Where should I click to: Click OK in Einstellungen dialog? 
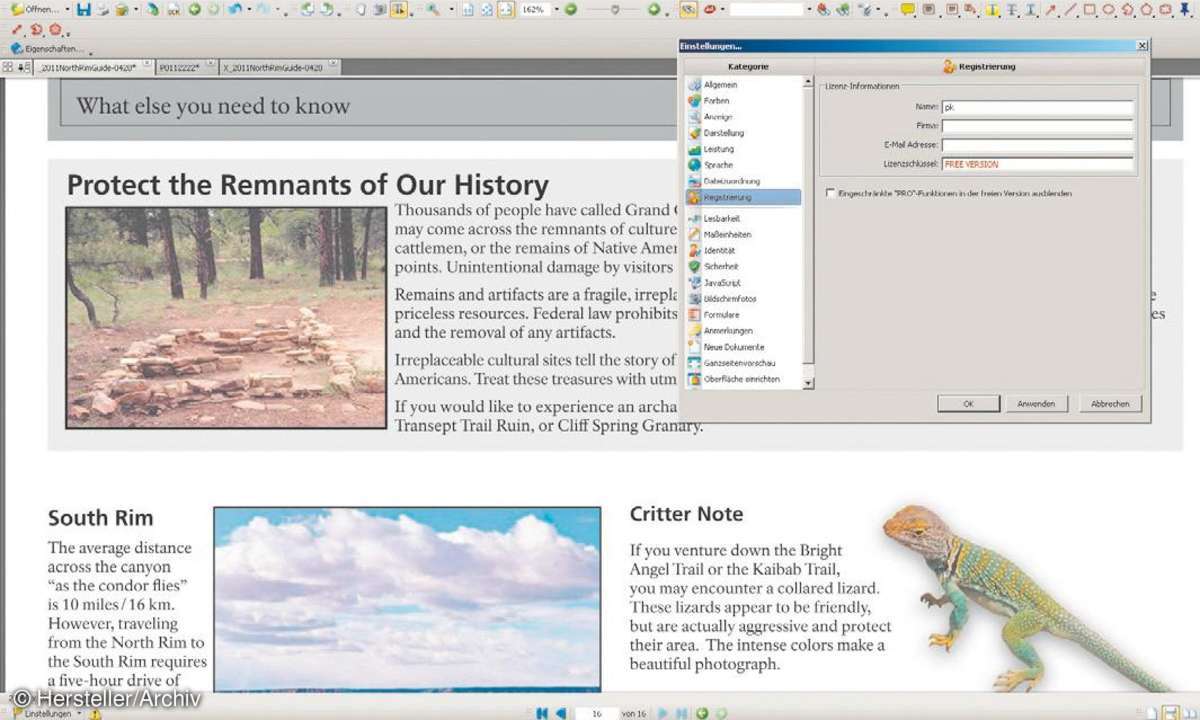click(x=968, y=404)
